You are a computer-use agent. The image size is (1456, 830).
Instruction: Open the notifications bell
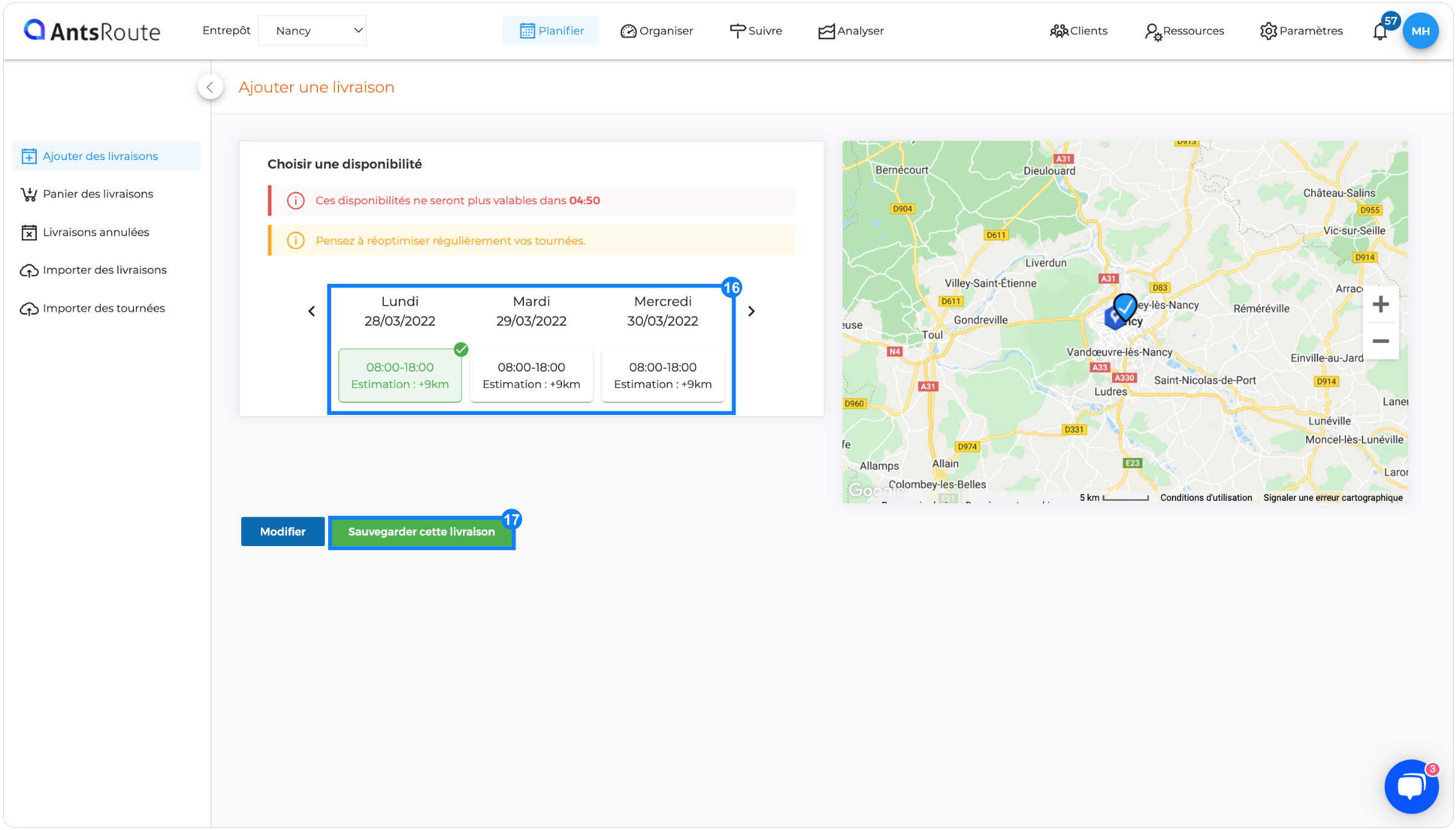click(x=1380, y=31)
